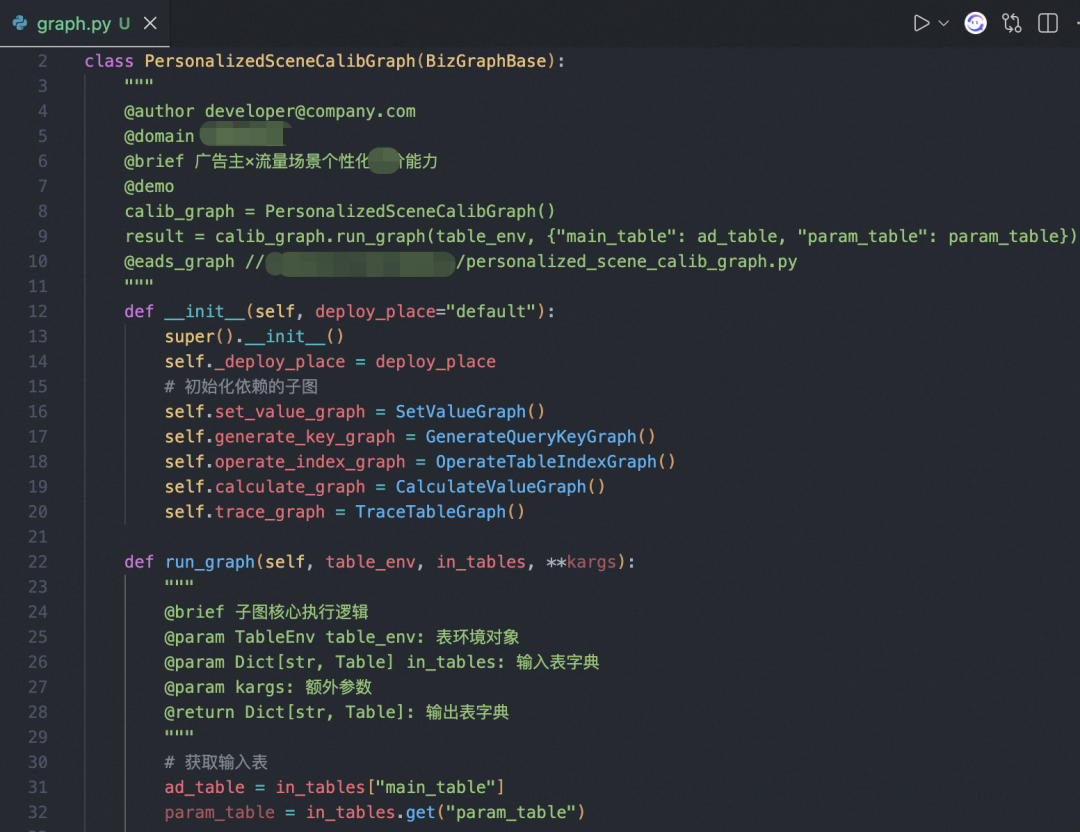
Task: Click the __init__ method name on line 12
Action: 205,311
